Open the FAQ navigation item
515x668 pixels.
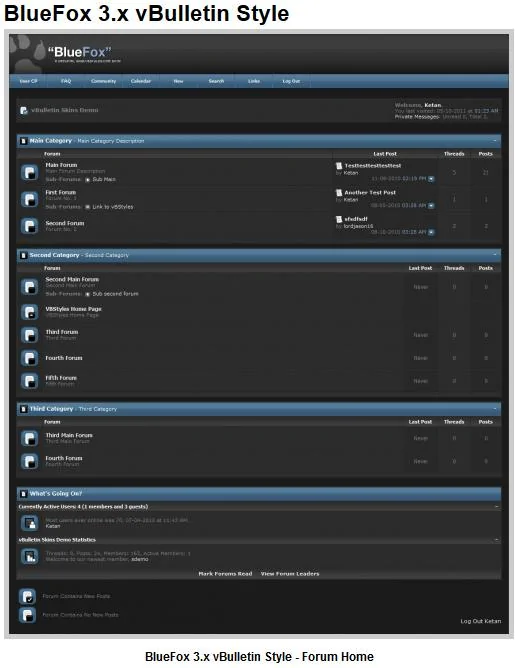pyautogui.click(x=66, y=81)
